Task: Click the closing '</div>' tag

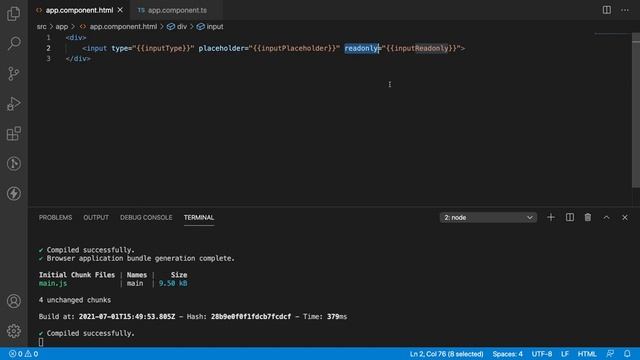Action: pyautogui.click(x=78, y=59)
